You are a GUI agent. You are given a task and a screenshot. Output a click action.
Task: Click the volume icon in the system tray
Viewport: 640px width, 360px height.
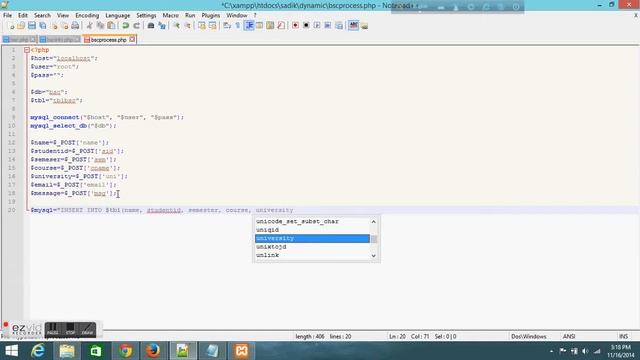point(585,351)
